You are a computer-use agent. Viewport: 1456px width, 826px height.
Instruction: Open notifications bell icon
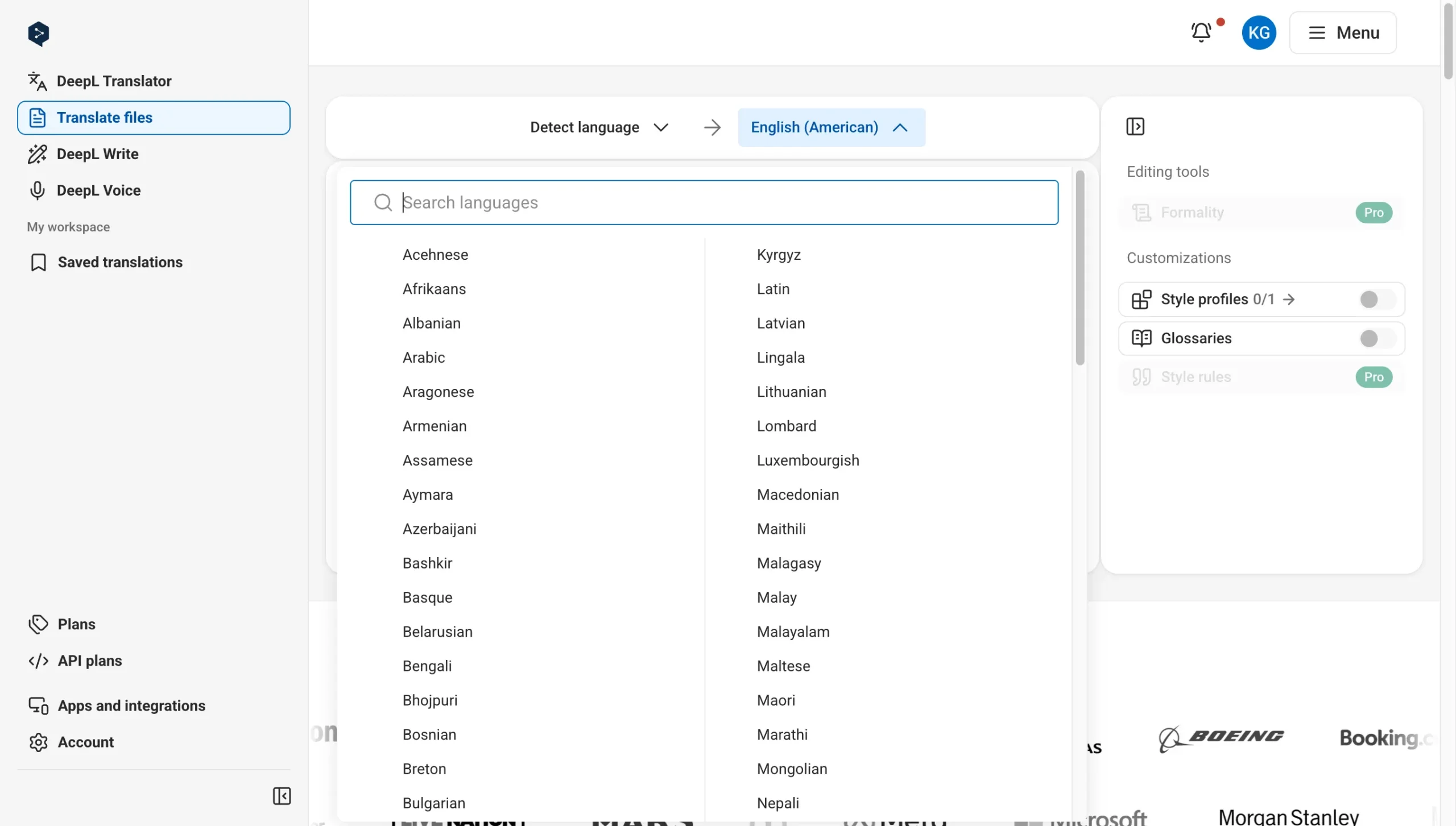pyautogui.click(x=1201, y=32)
